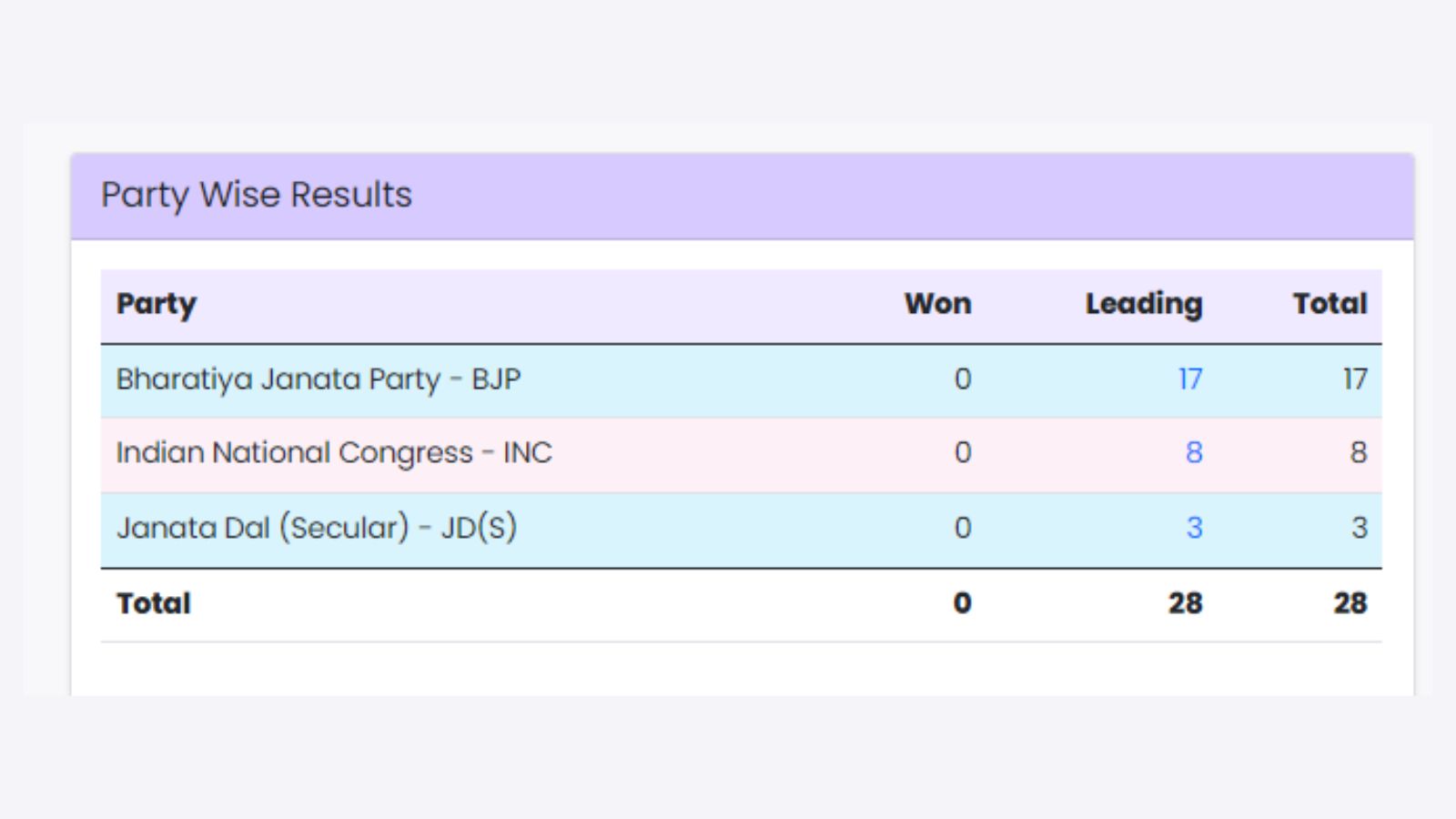Viewport: 1456px width, 819px height.
Task: Click the Won column header
Action: tap(937, 304)
